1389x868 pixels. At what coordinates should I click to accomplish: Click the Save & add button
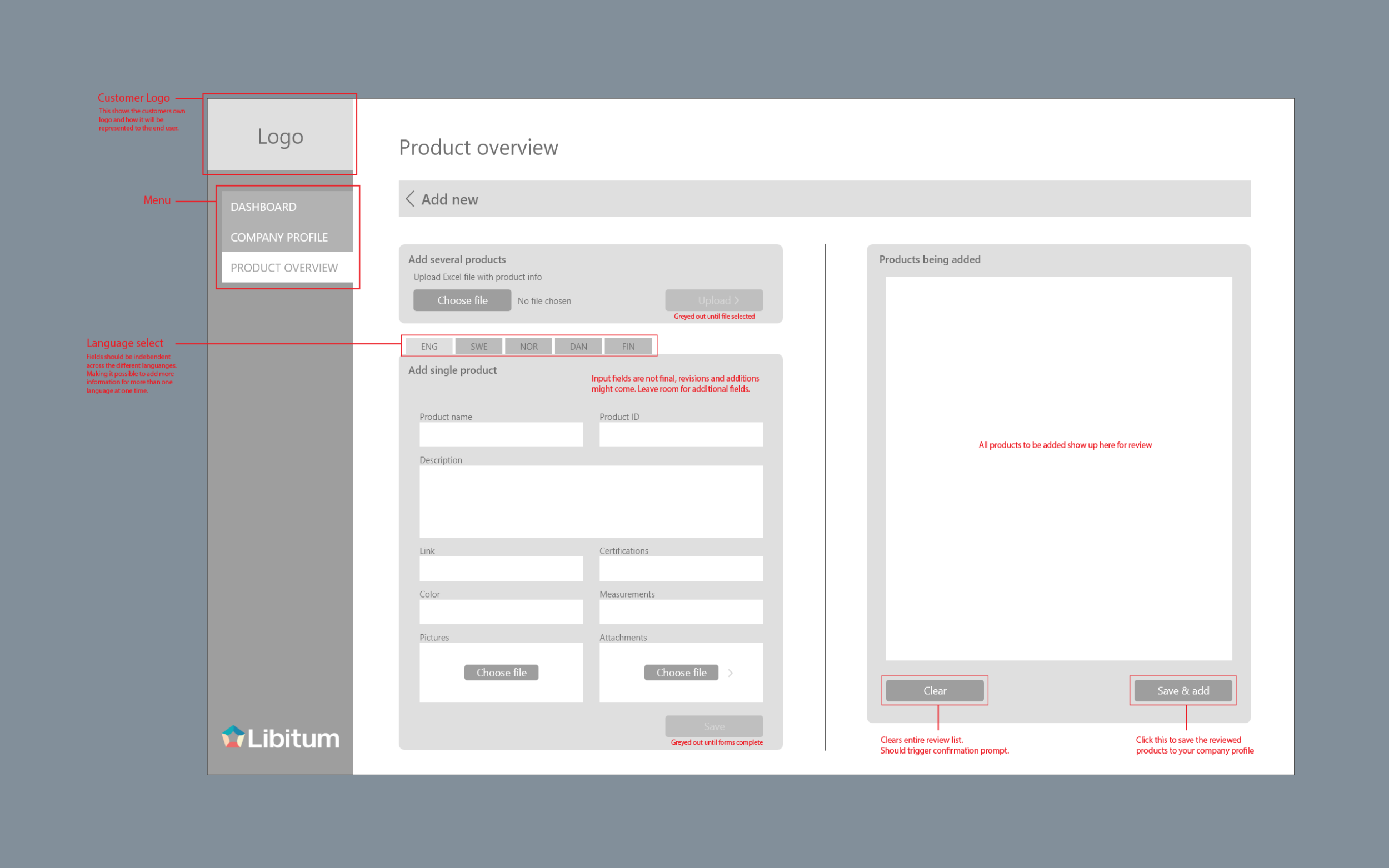(1183, 691)
